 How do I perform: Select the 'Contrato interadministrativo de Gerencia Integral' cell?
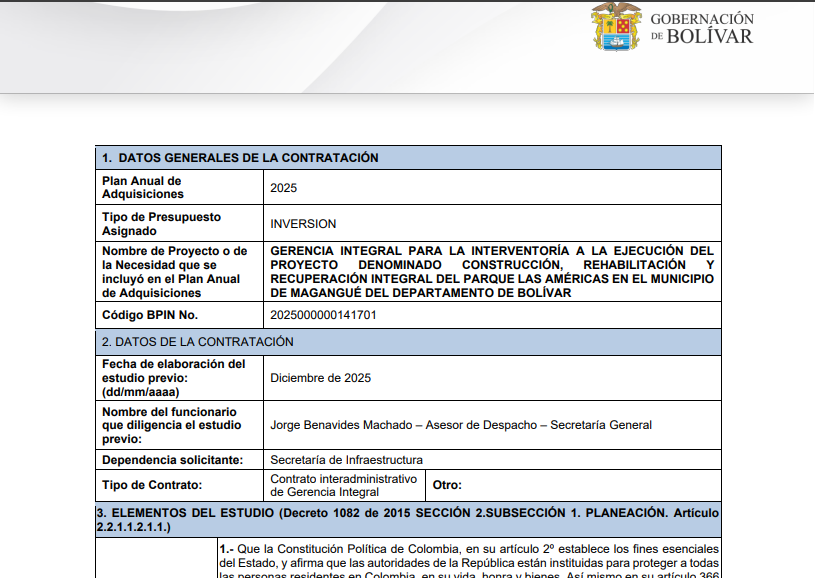(x=344, y=485)
